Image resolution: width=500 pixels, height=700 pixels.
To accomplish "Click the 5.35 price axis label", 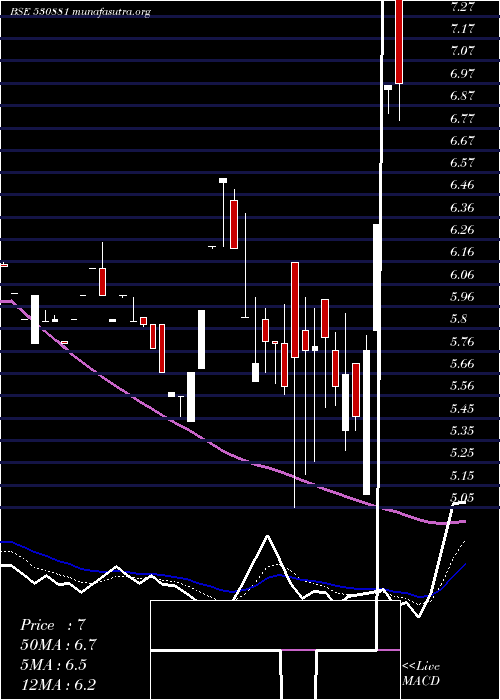I will click(x=462, y=431).
